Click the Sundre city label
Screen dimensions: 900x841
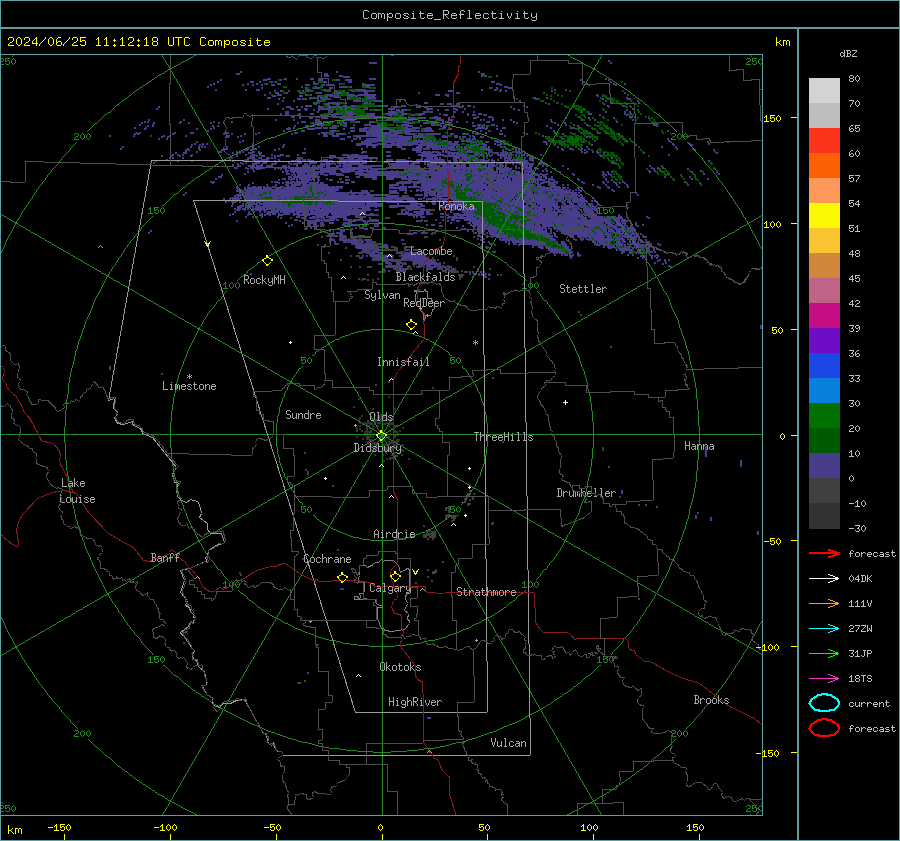[303, 414]
